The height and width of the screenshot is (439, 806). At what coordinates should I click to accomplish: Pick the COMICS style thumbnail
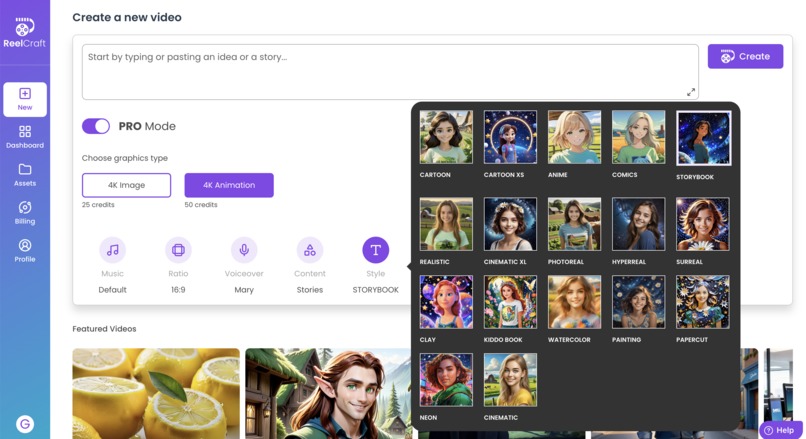point(638,137)
